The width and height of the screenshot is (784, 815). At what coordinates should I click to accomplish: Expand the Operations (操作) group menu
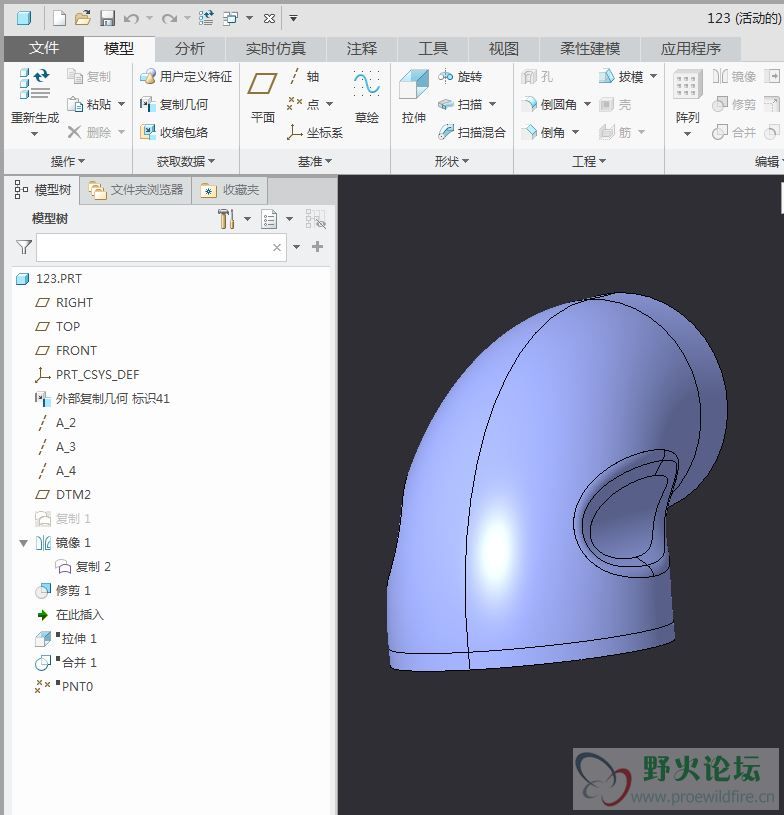tap(68, 161)
